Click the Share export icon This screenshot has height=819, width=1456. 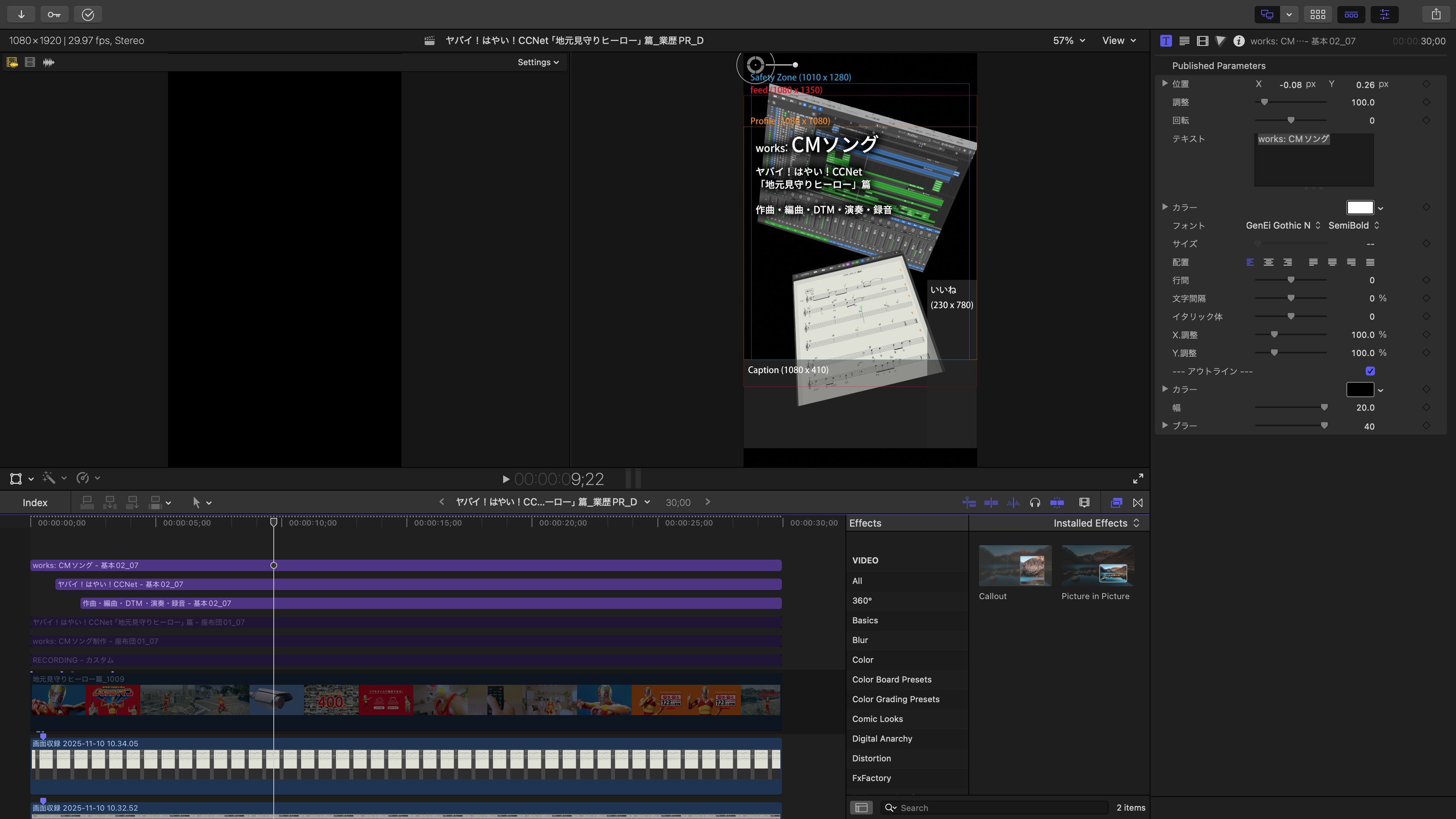point(1436,14)
